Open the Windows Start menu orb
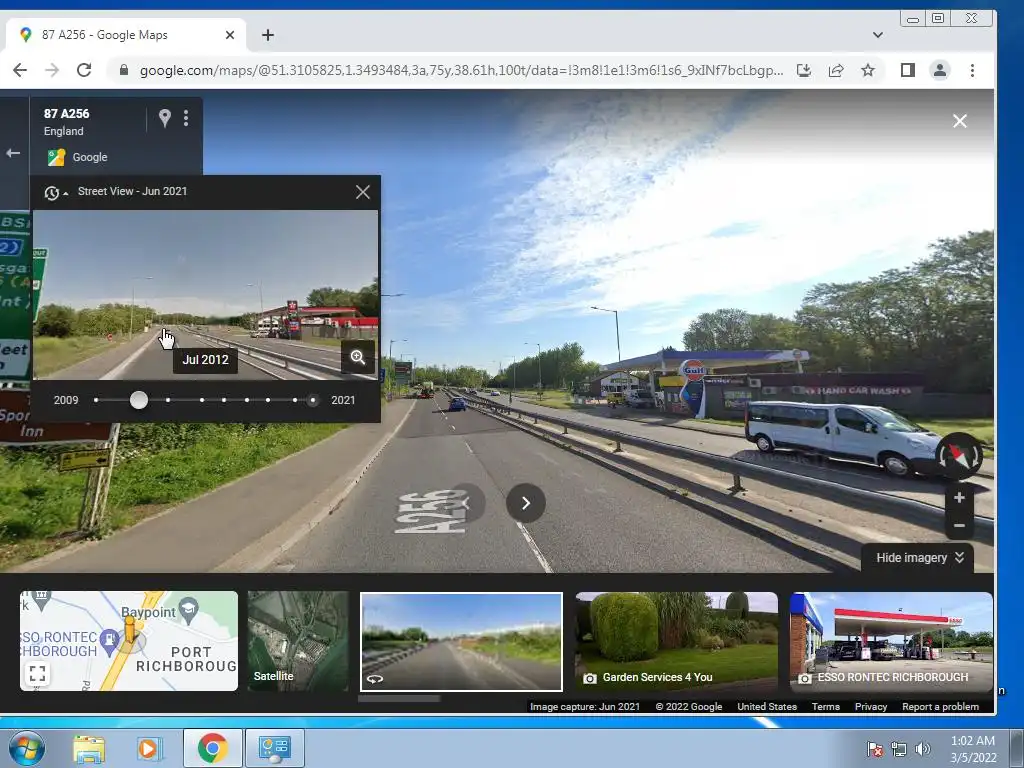Screen dimensions: 1024x768 pos(27,748)
